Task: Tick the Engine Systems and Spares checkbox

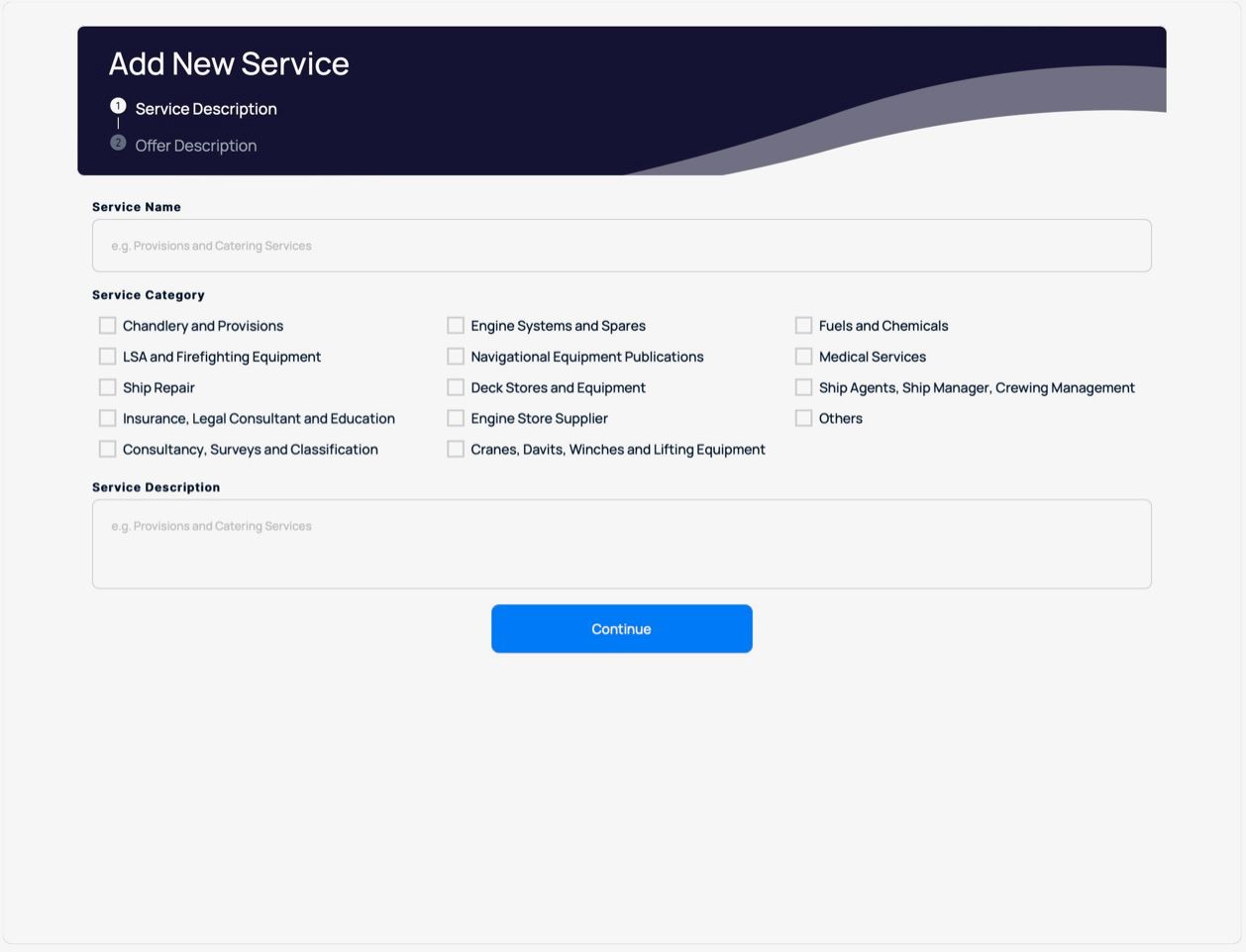Action: pyautogui.click(x=456, y=325)
